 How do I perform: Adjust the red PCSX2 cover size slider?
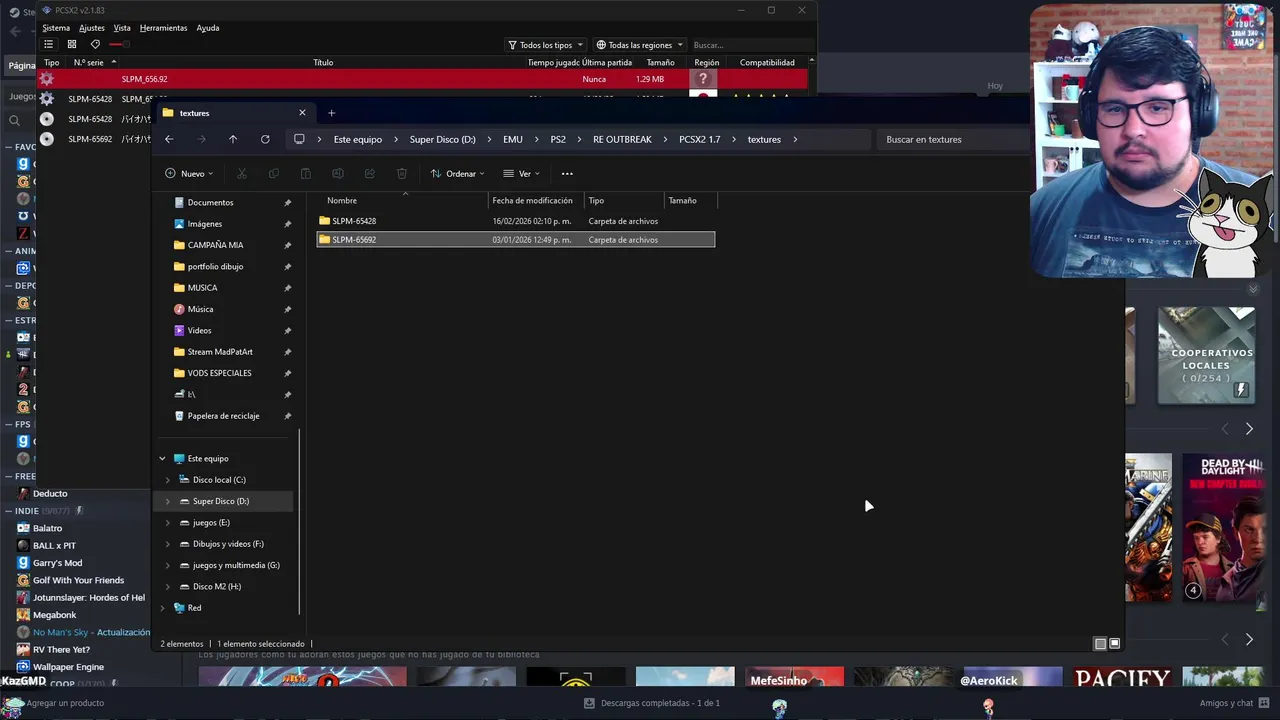118,44
